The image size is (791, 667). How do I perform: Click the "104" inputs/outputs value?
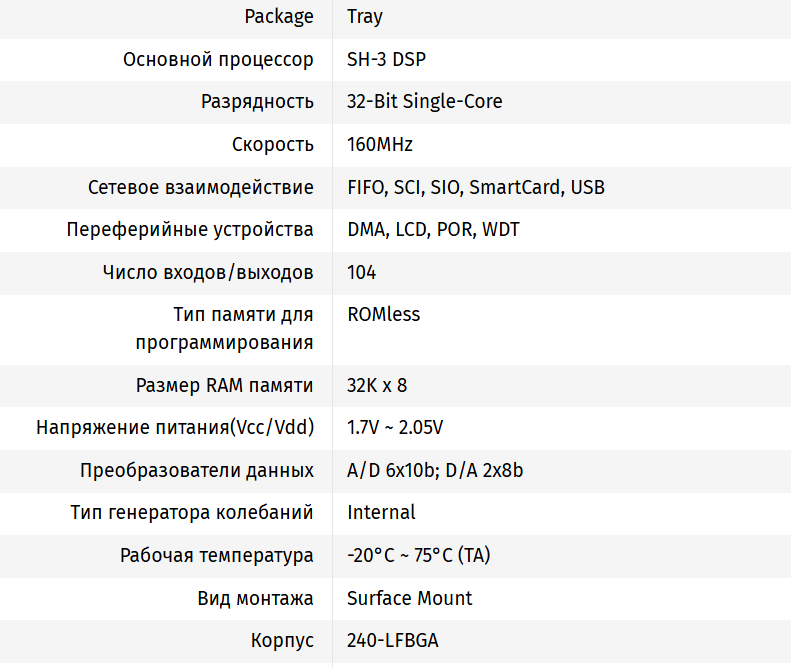click(x=362, y=273)
